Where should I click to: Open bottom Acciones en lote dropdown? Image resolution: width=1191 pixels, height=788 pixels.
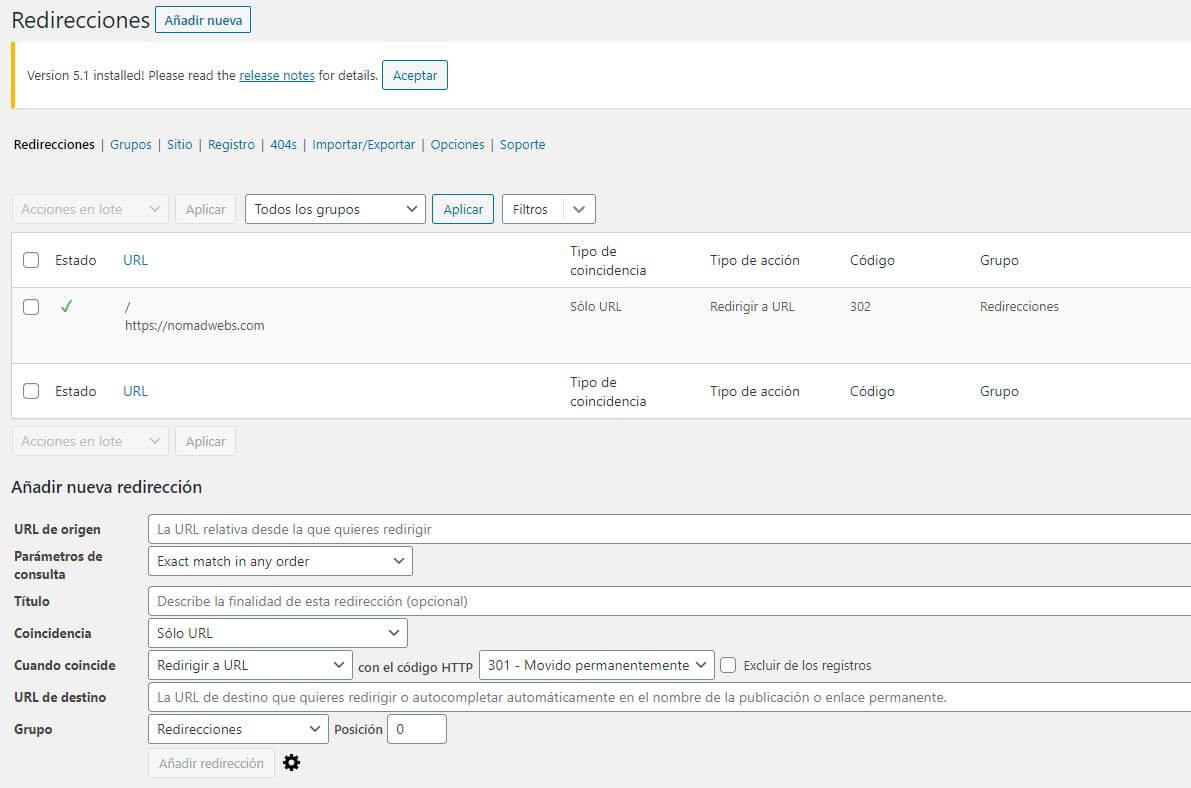tap(90, 441)
